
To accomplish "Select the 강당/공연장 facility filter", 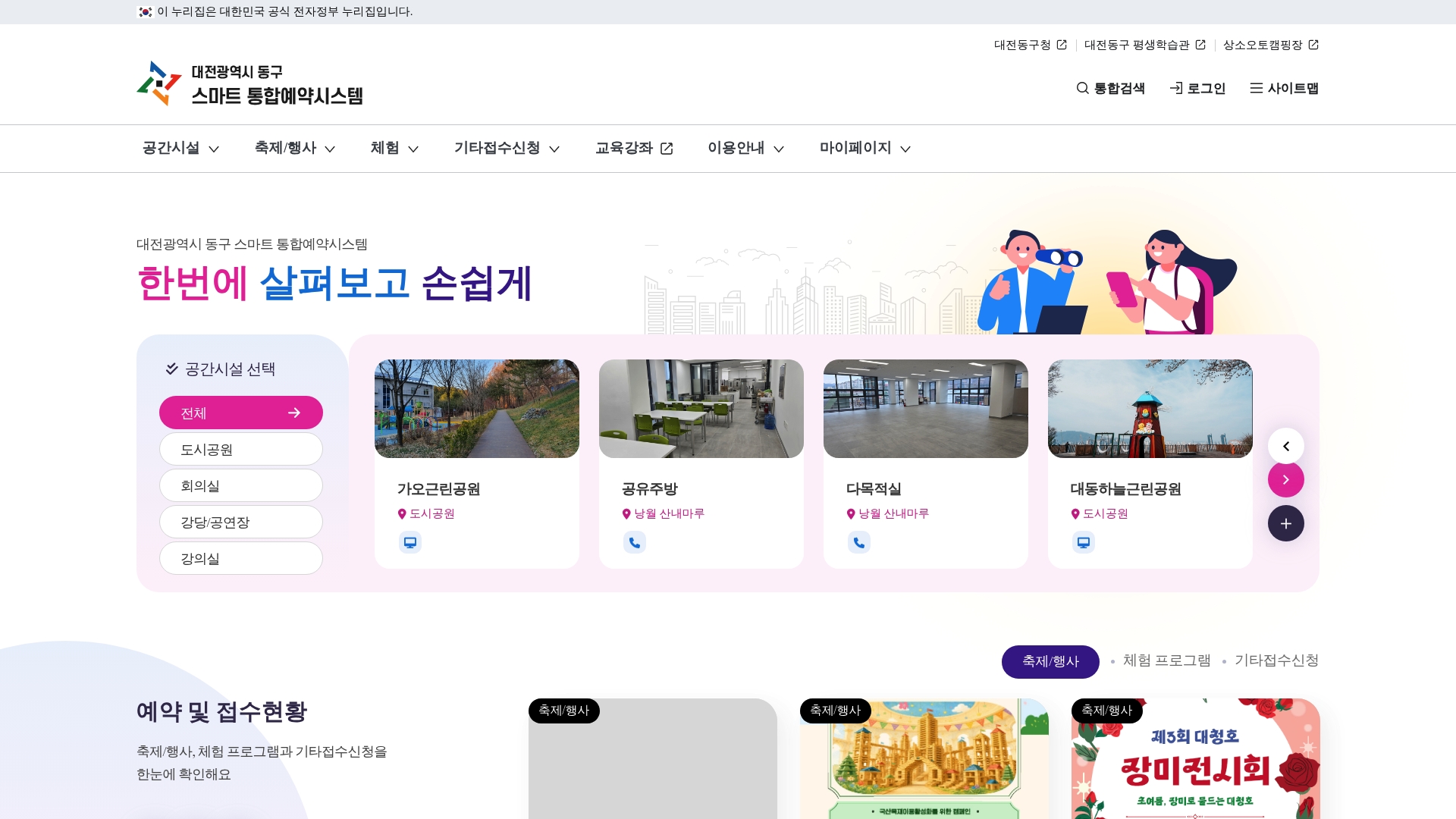I will click(241, 522).
